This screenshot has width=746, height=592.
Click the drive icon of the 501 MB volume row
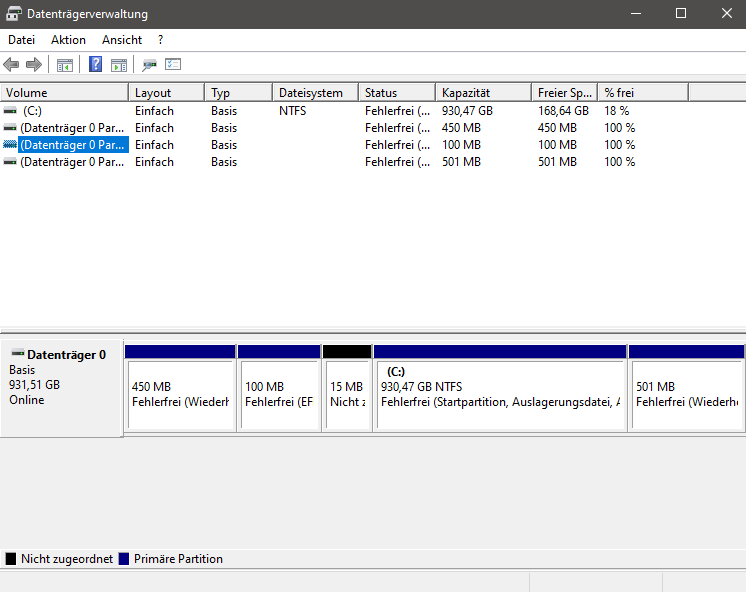[x=10, y=162]
